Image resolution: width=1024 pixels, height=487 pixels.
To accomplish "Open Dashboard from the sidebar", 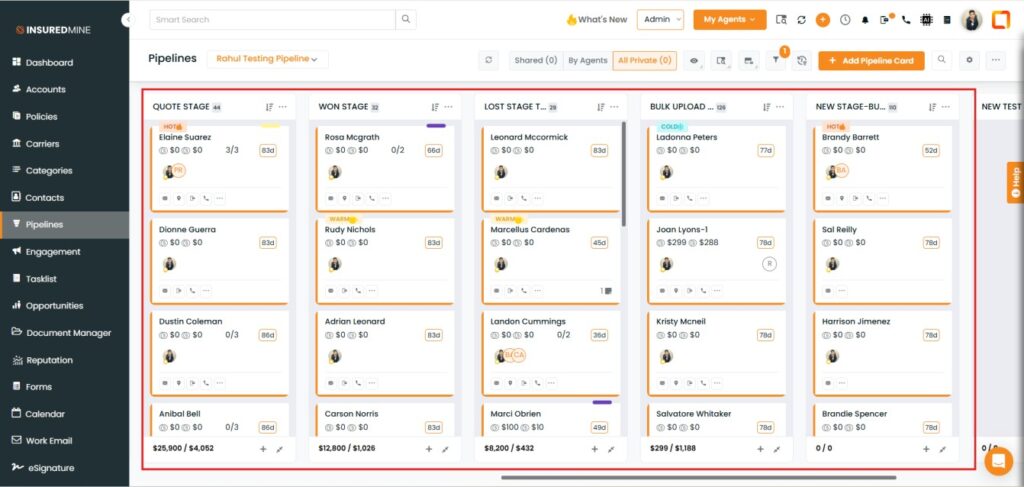I will pyautogui.click(x=49, y=62).
